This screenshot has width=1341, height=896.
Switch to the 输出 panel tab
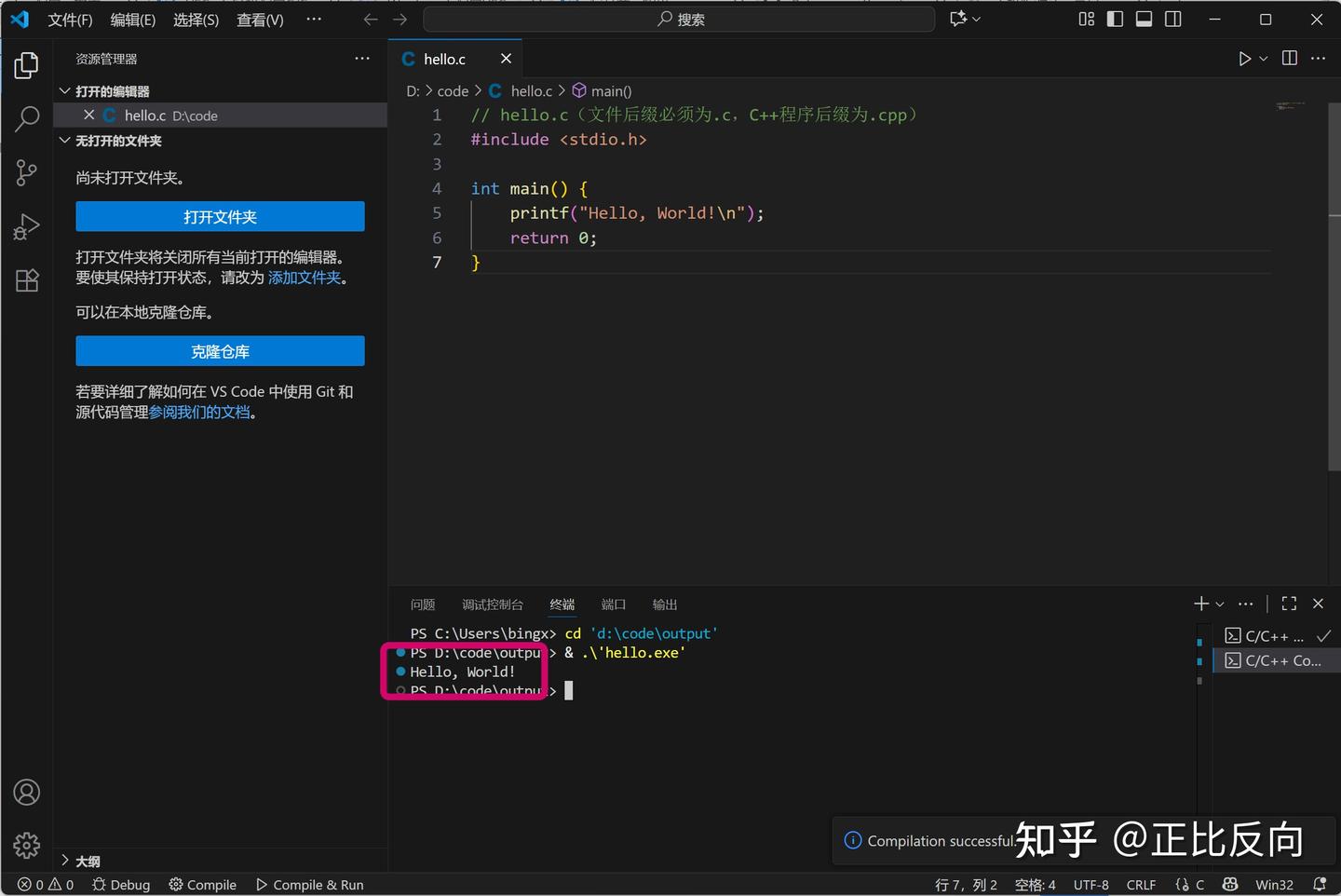(x=664, y=604)
